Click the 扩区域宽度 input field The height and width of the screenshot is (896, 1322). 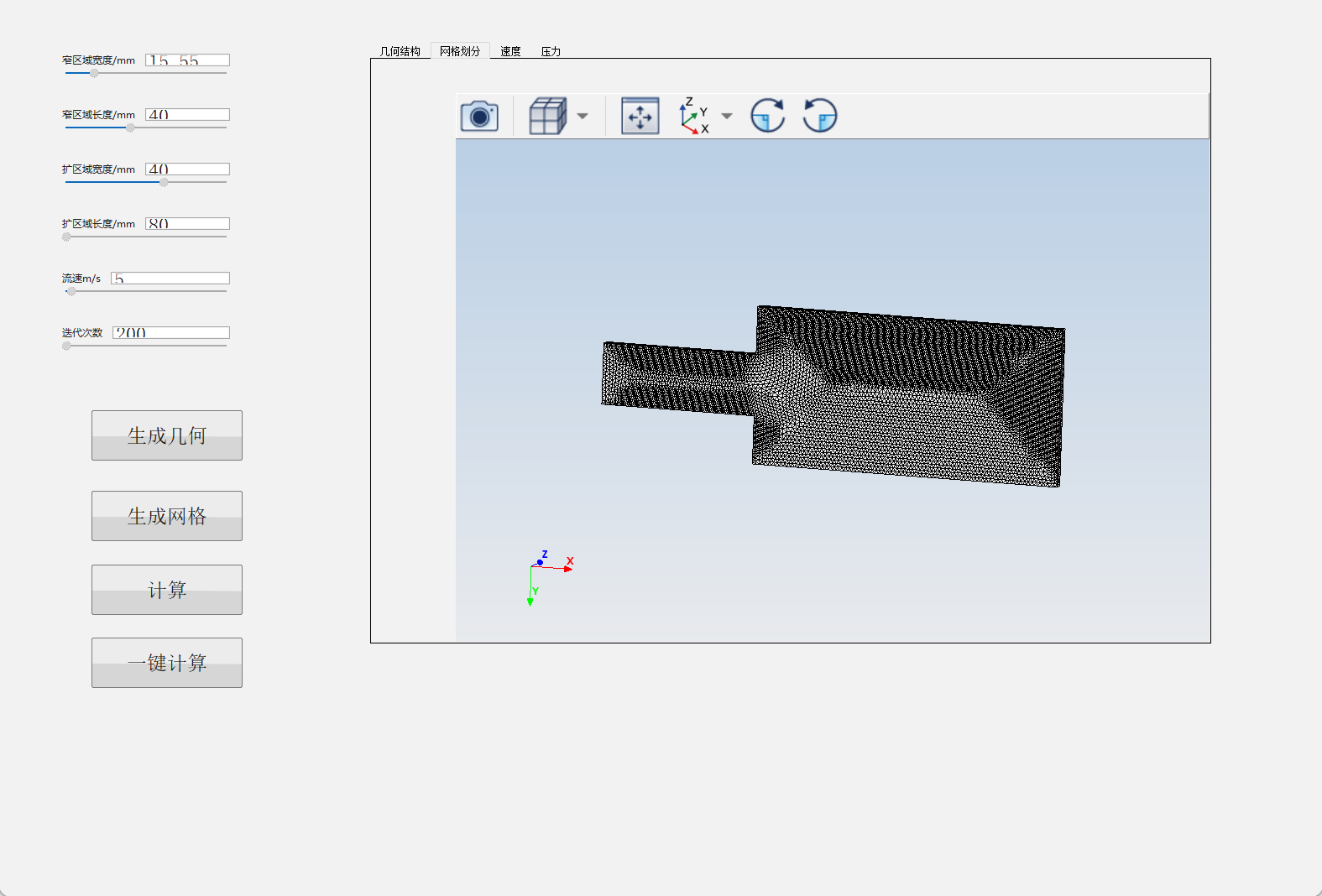click(x=187, y=169)
